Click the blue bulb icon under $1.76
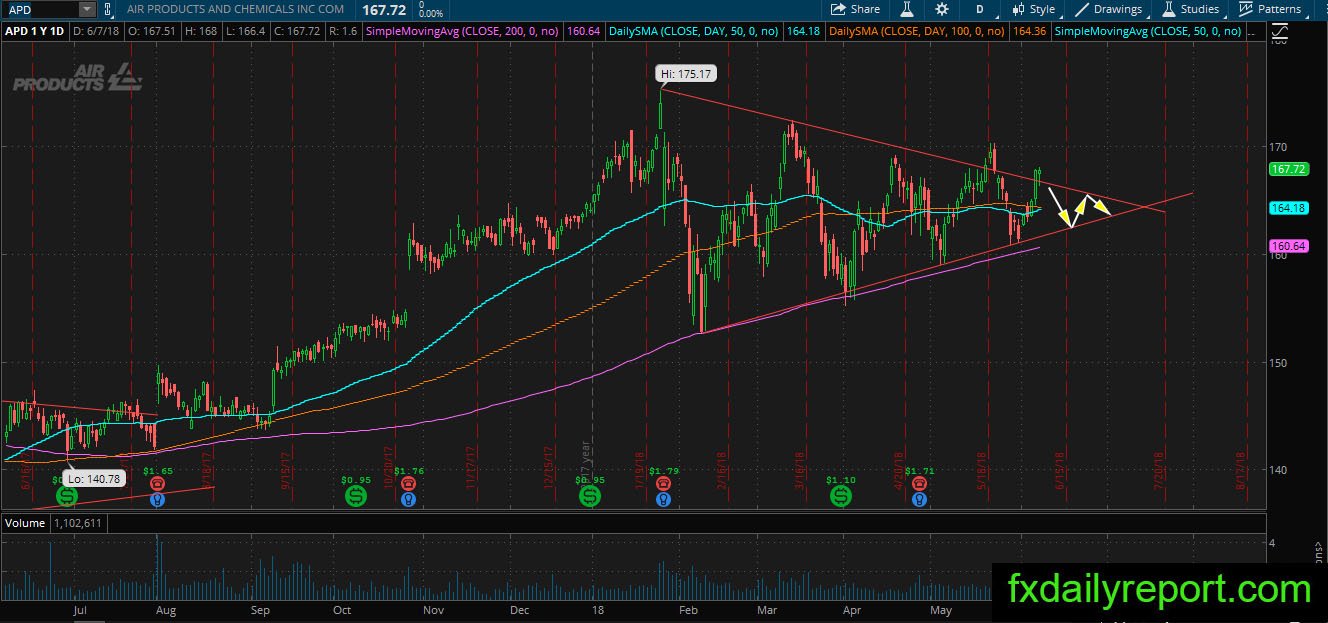The width and height of the screenshot is (1328, 623). (408, 498)
